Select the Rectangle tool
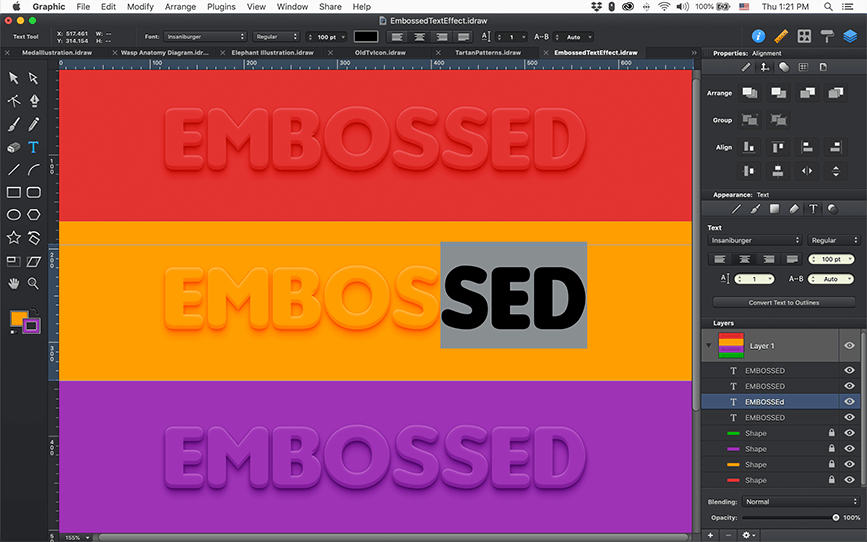Image resolution: width=867 pixels, height=542 pixels. (14, 192)
